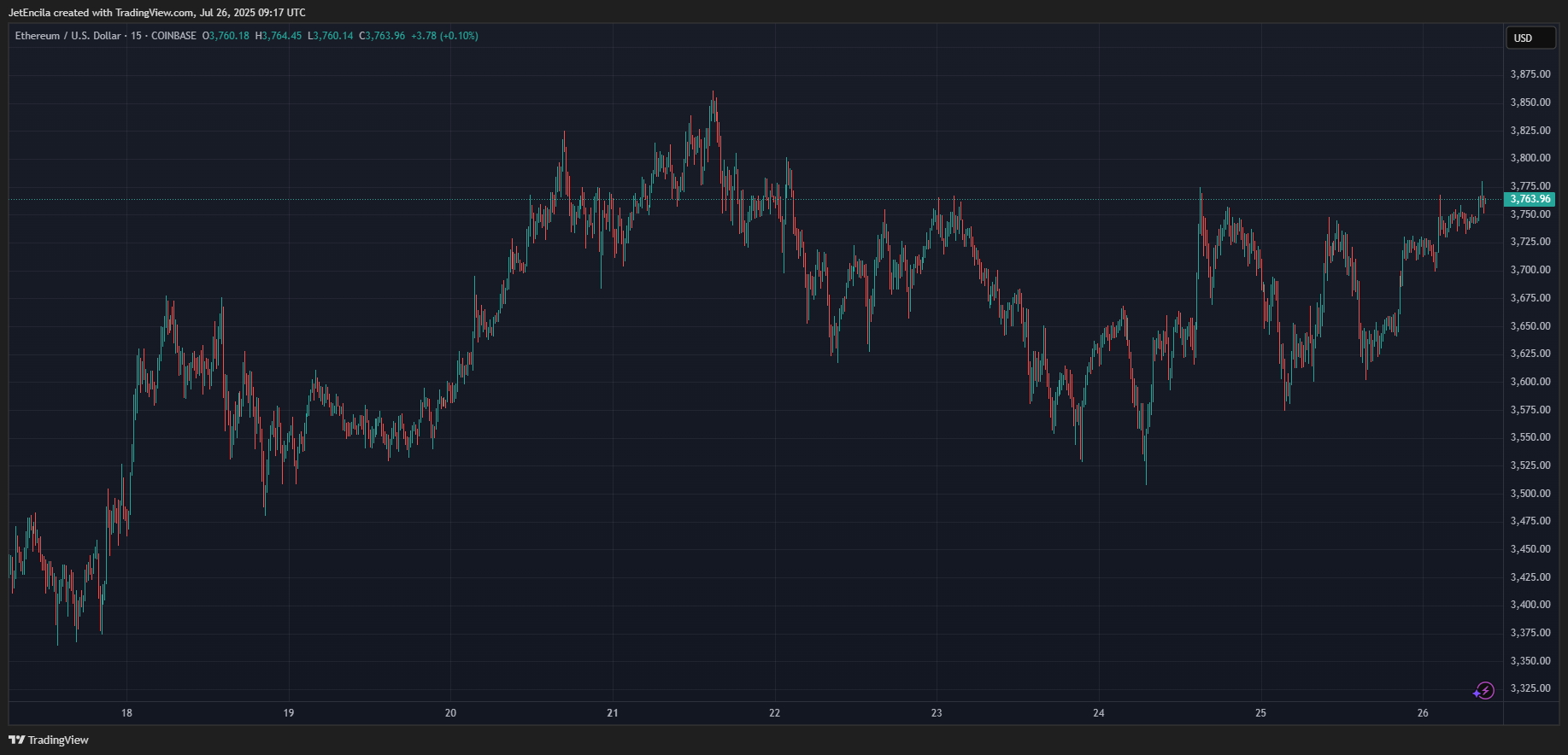Click the 15 interval label in chart header
This screenshot has width=1568, height=755.
[136, 36]
